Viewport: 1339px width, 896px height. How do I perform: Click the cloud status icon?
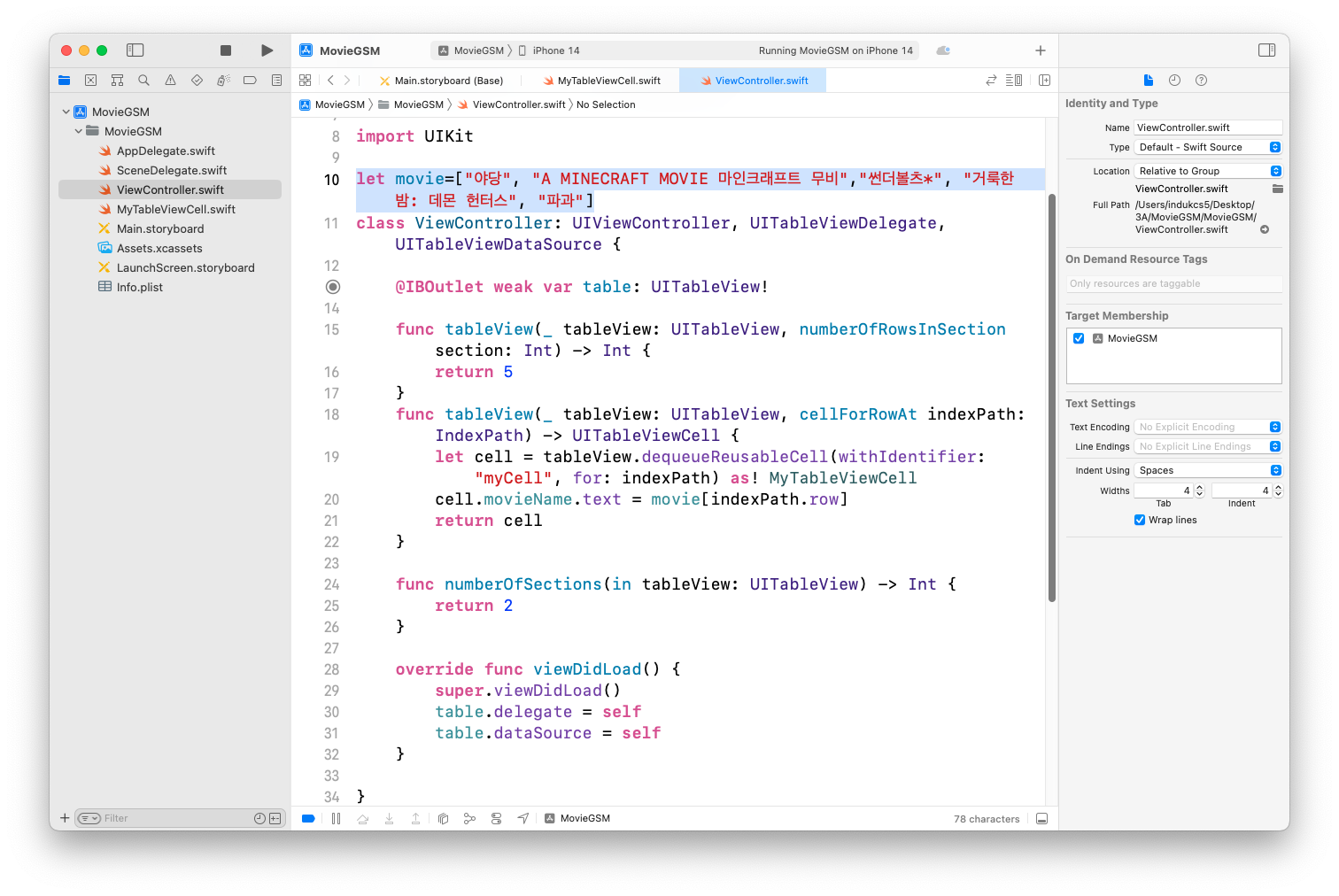pyautogui.click(x=943, y=50)
